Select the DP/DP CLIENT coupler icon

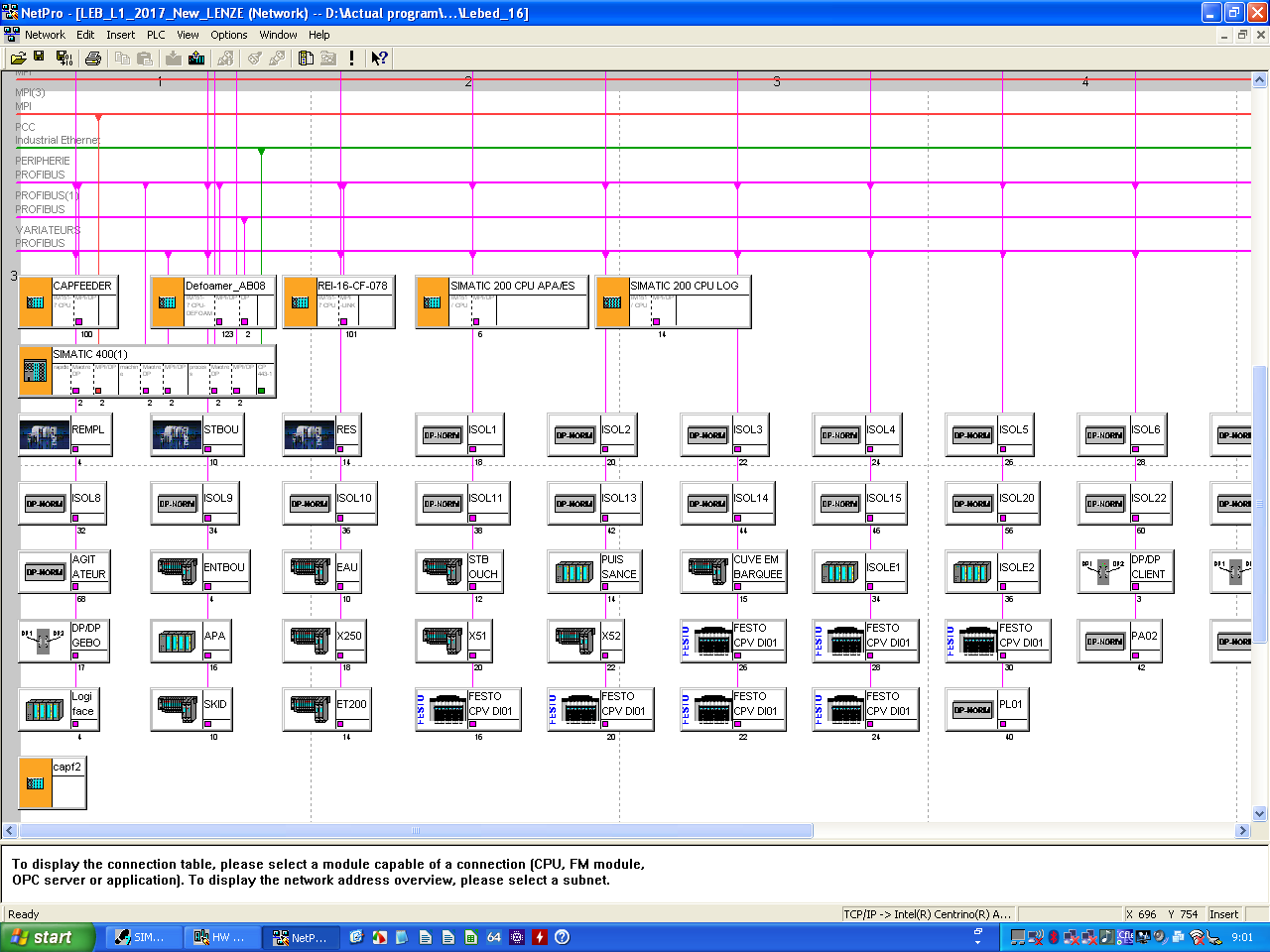coord(1103,571)
